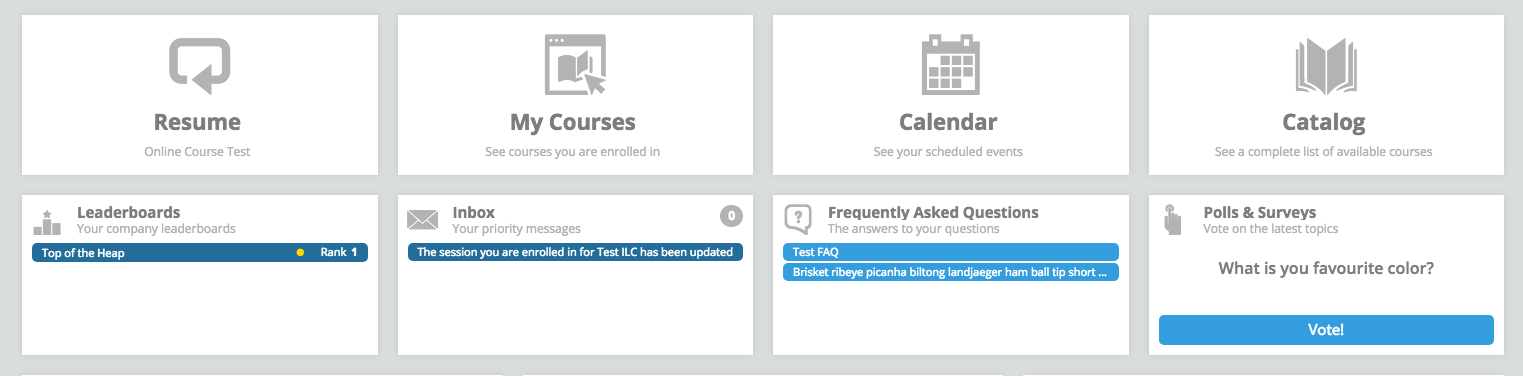Viewport: 1523px width, 376px height.
Task: Open the Brisket ribeye picanha FAQ entry
Action: pos(950,272)
